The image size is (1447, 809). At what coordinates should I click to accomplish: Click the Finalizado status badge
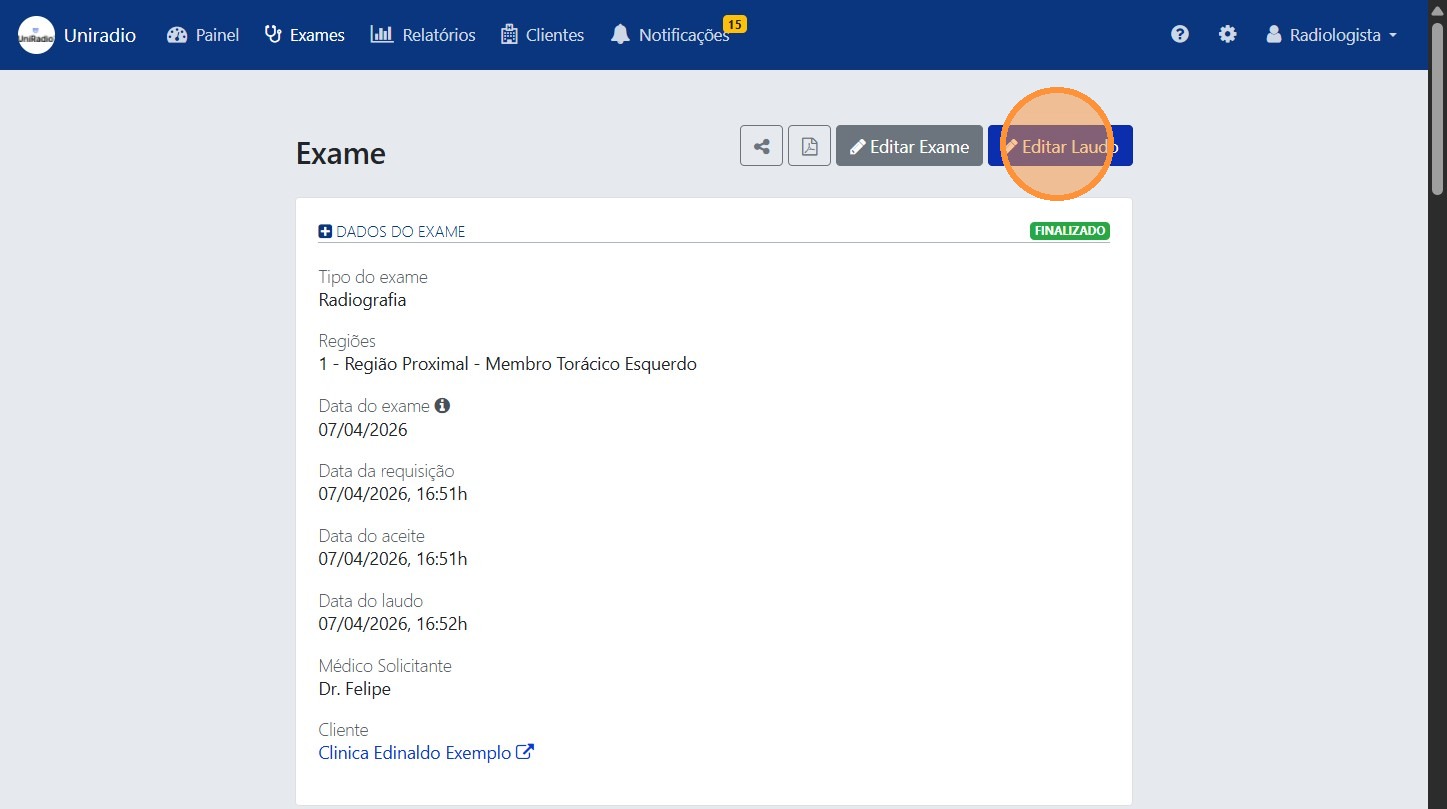(x=1069, y=231)
